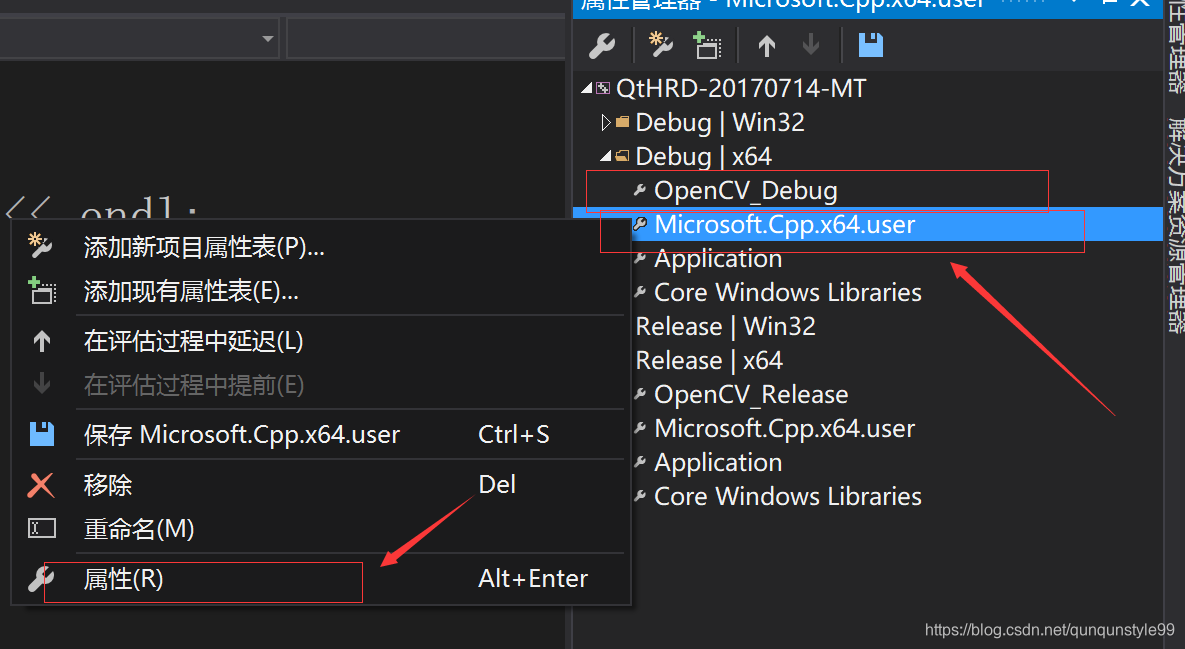Collapse the Debug | x64 configuration

pyautogui.click(x=605, y=156)
